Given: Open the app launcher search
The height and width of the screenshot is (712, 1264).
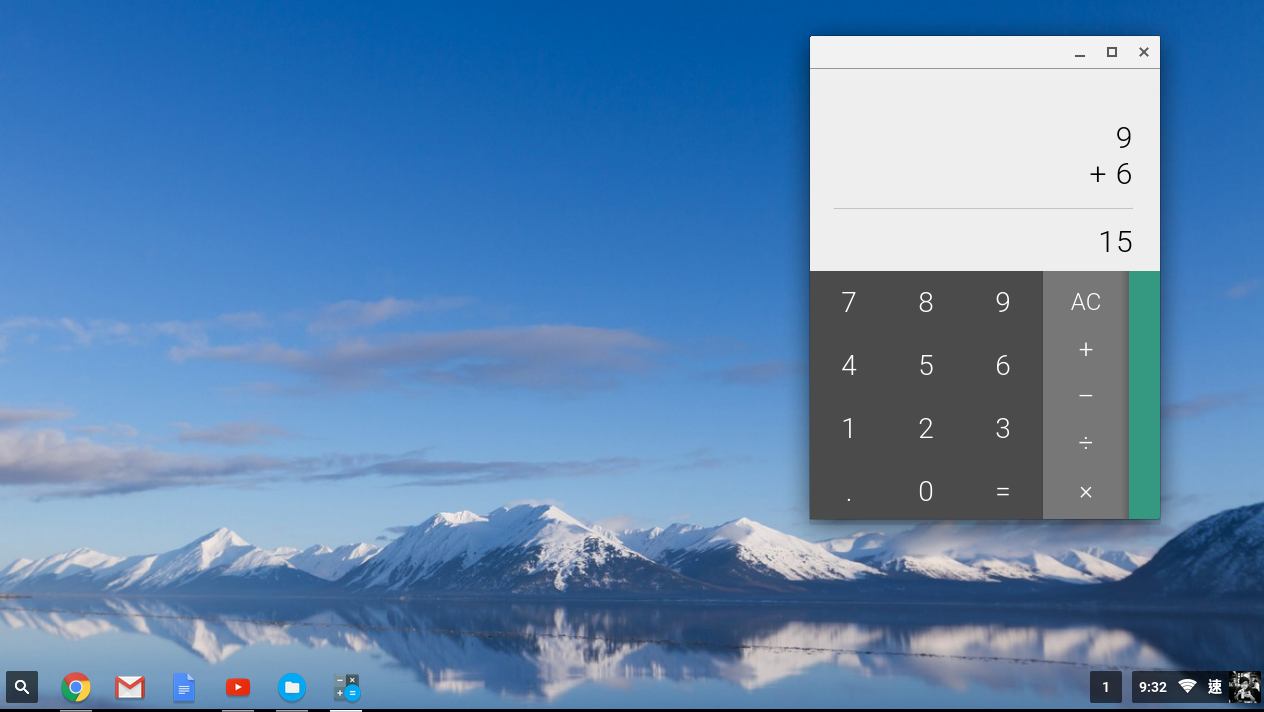Looking at the screenshot, I should 21,687.
